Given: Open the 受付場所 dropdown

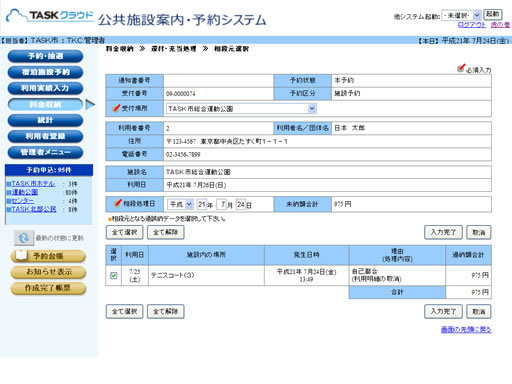Looking at the screenshot, I should coord(241,109).
